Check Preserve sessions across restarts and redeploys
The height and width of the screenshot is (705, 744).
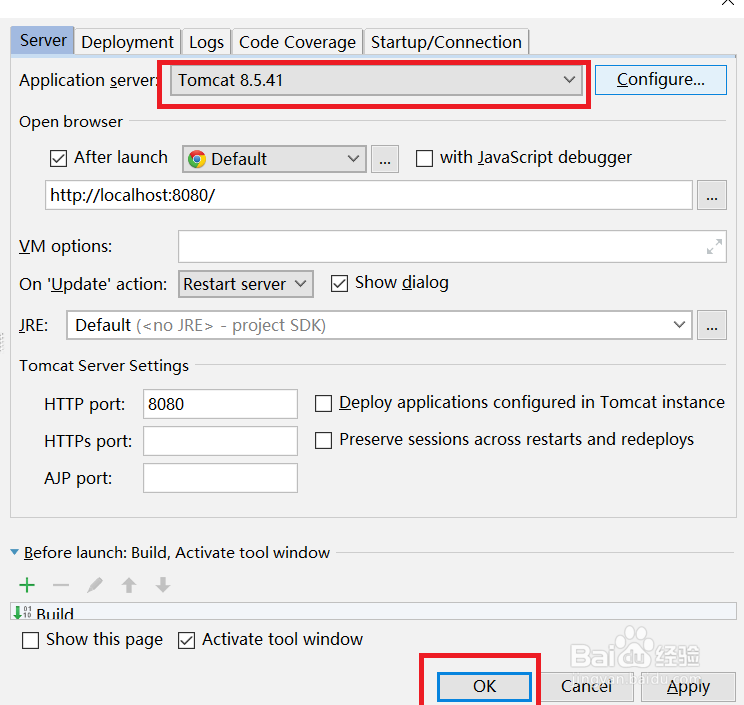[x=323, y=440]
